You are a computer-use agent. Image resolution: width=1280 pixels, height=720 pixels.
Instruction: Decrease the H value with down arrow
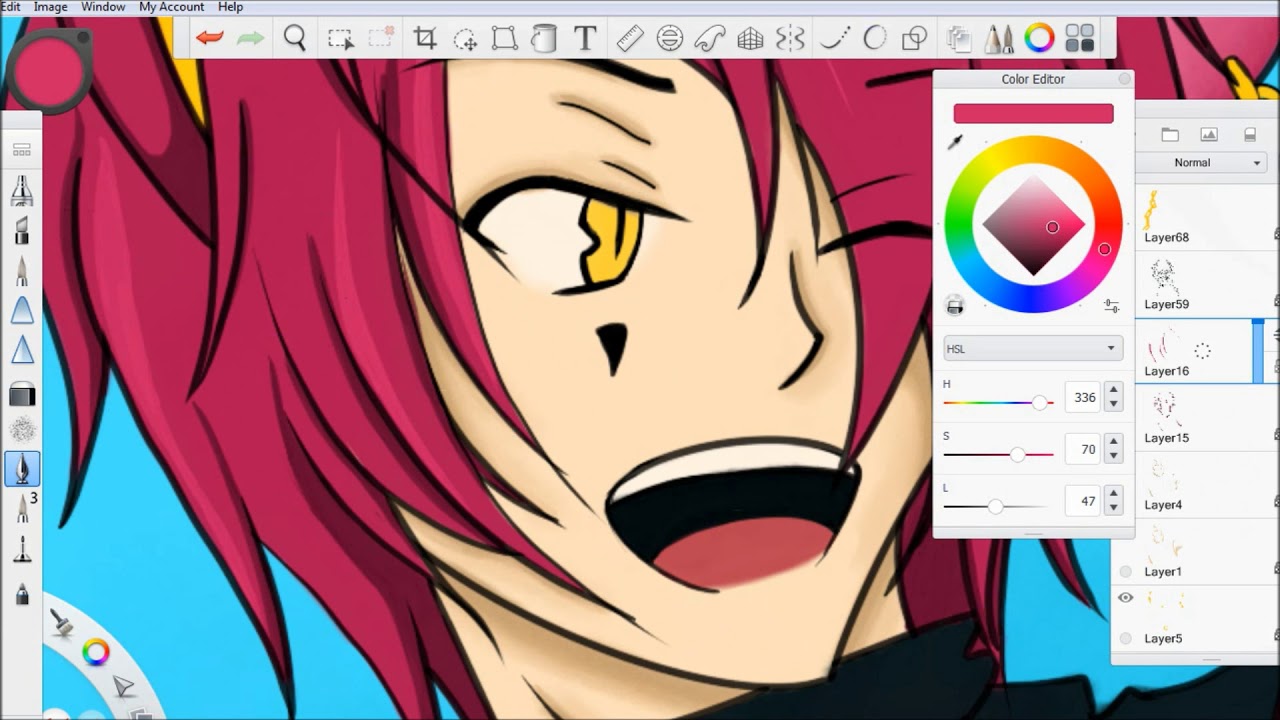tap(1114, 404)
